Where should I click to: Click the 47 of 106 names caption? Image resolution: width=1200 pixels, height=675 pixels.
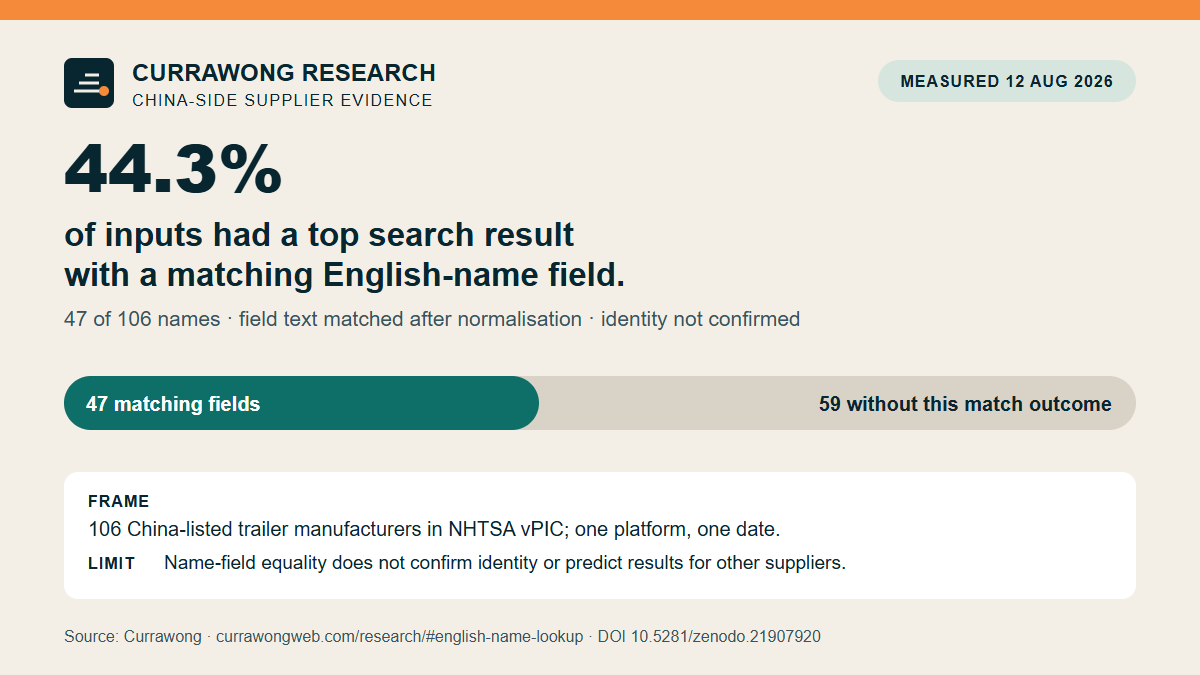(x=142, y=319)
